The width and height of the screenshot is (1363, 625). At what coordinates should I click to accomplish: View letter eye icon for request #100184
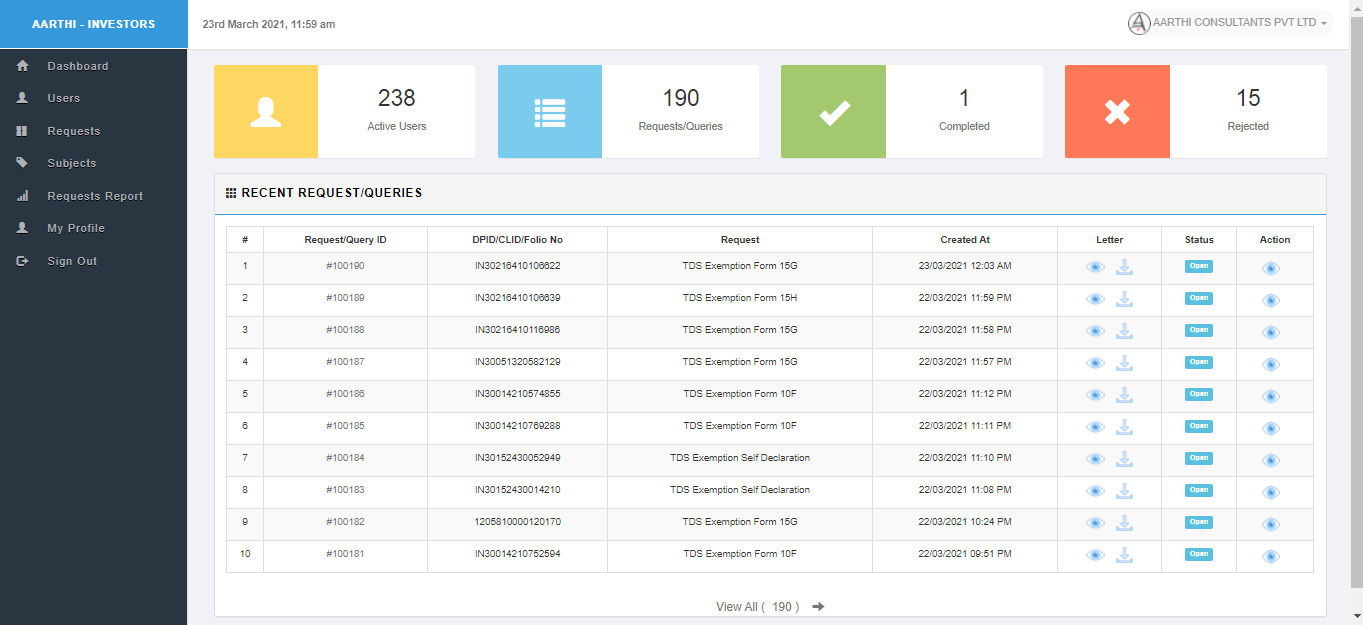tap(1095, 459)
